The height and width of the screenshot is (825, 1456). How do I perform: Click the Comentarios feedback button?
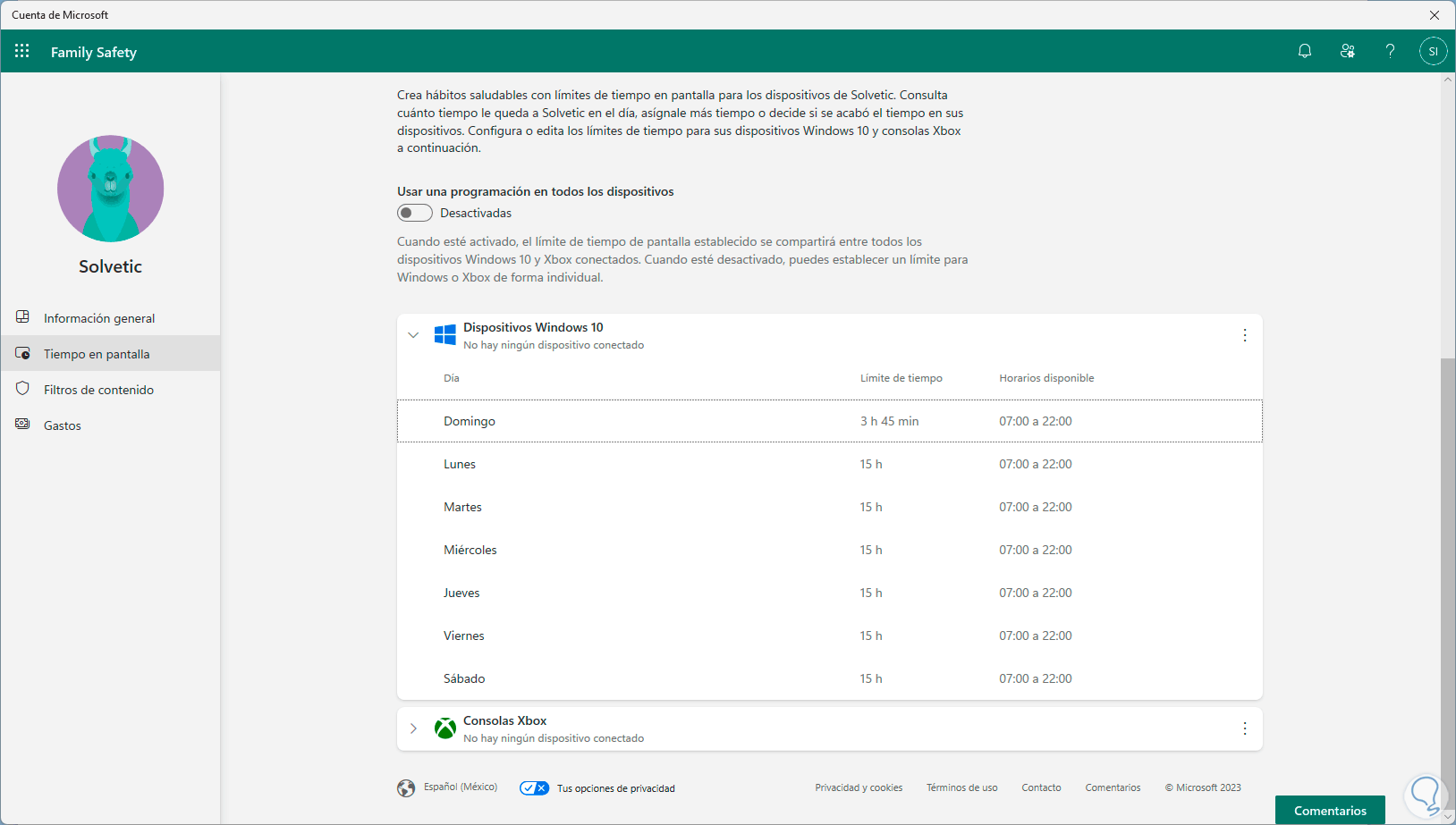click(x=1330, y=810)
